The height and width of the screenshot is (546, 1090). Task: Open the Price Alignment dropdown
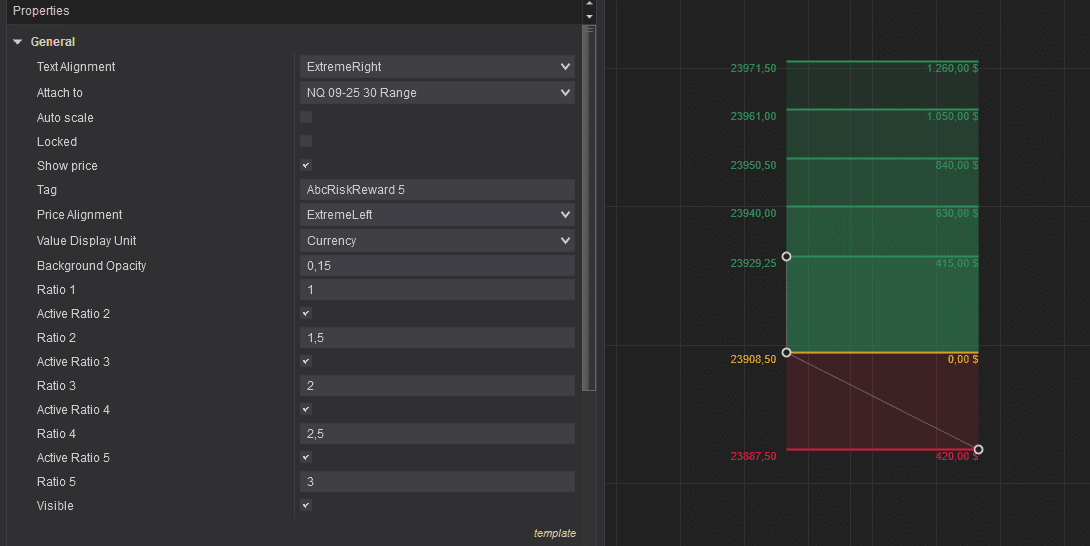pos(437,215)
